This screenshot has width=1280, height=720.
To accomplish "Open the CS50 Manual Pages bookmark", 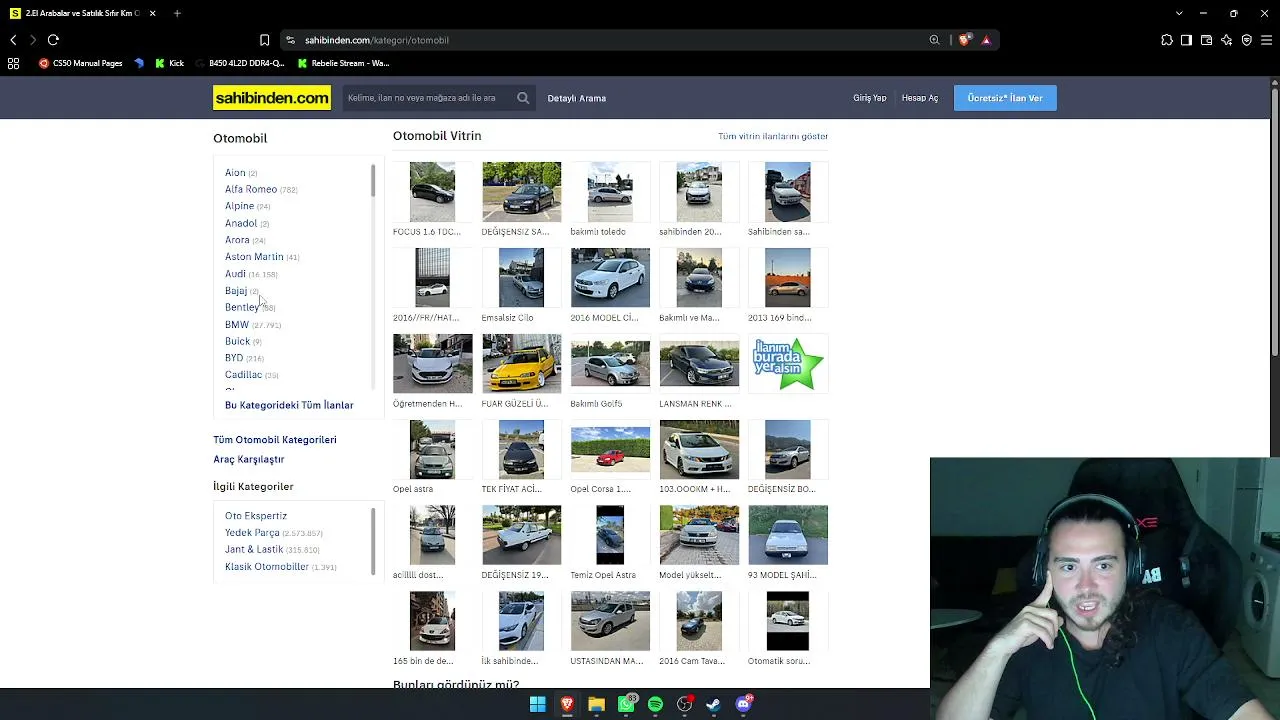I will point(80,63).
